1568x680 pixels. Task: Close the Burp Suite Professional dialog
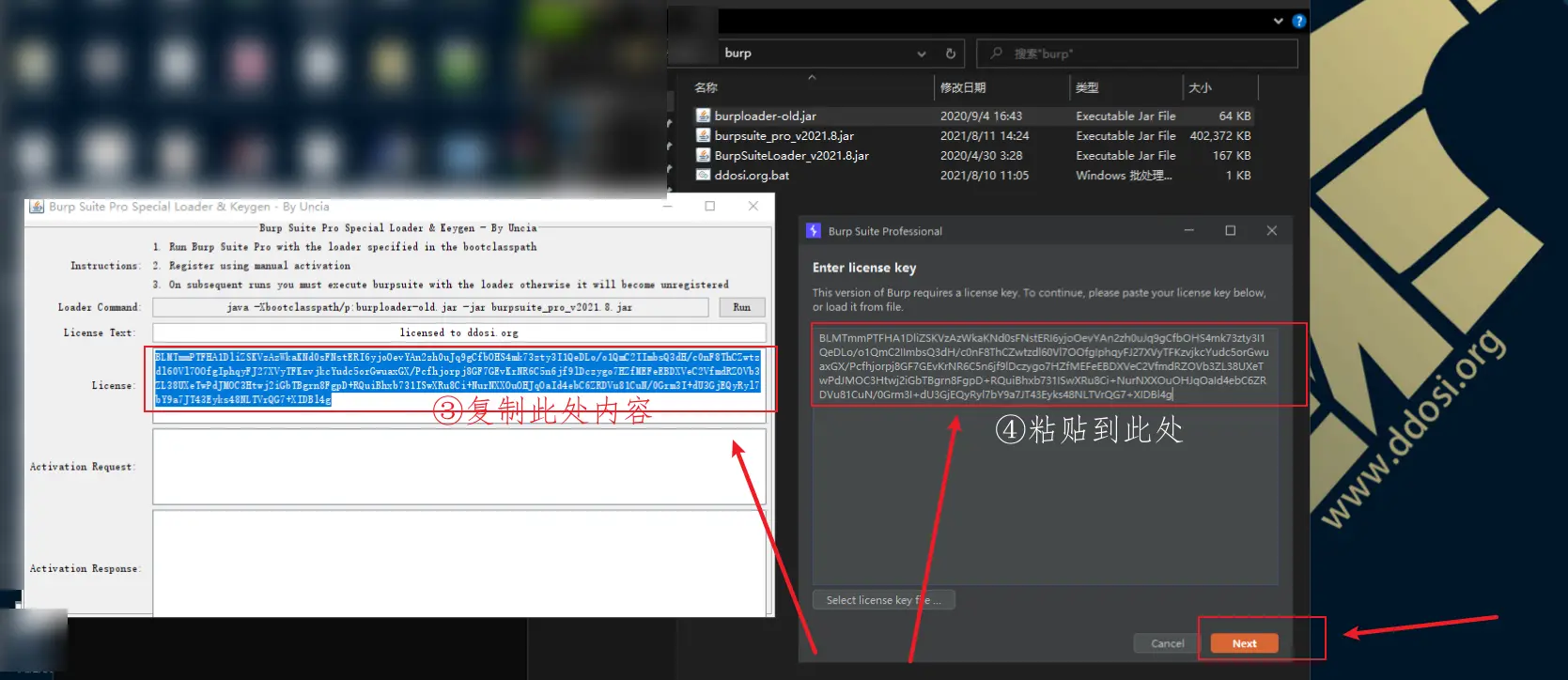click(1271, 231)
